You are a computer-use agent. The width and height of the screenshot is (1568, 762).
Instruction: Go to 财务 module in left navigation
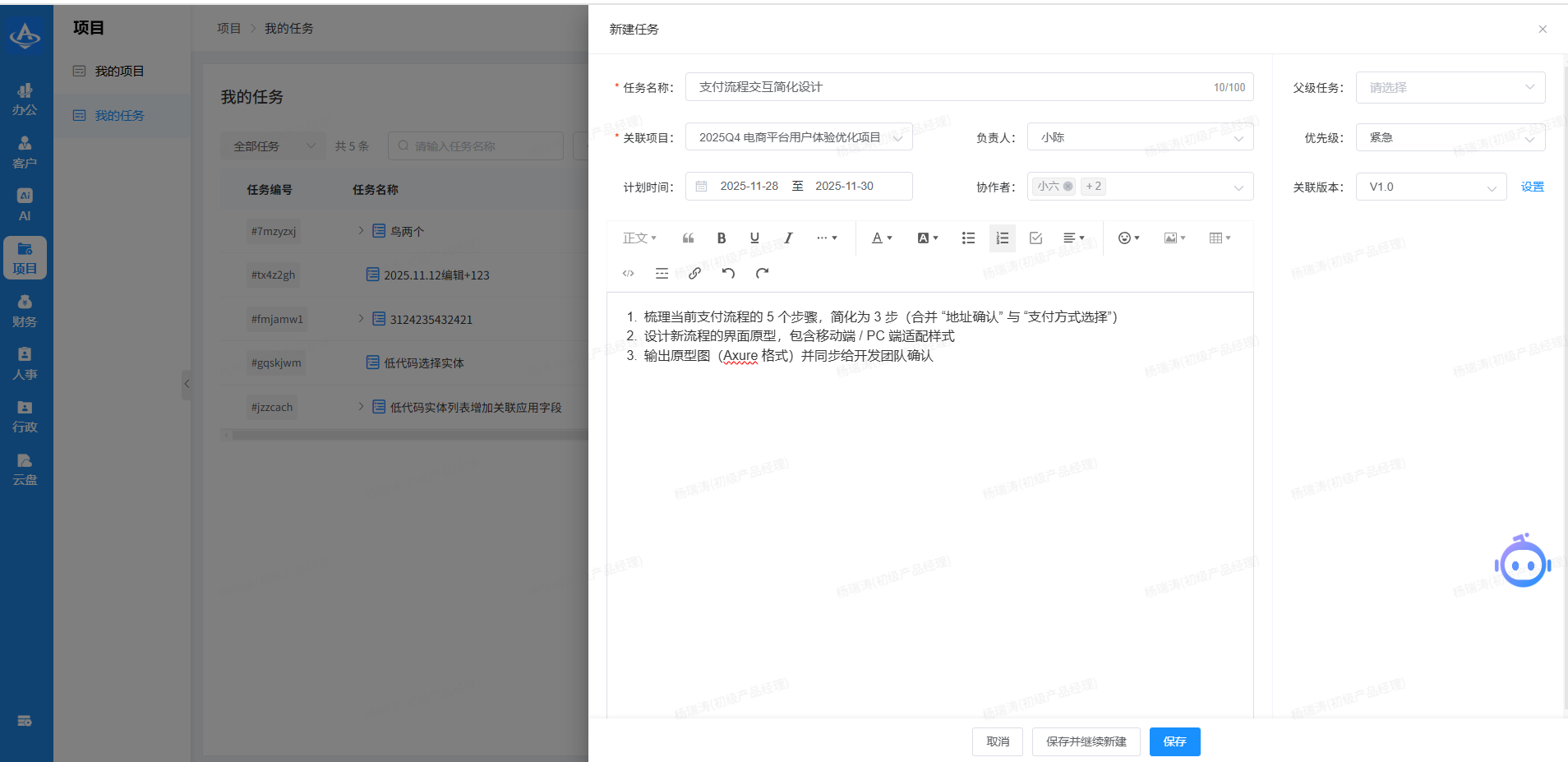coord(25,311)
